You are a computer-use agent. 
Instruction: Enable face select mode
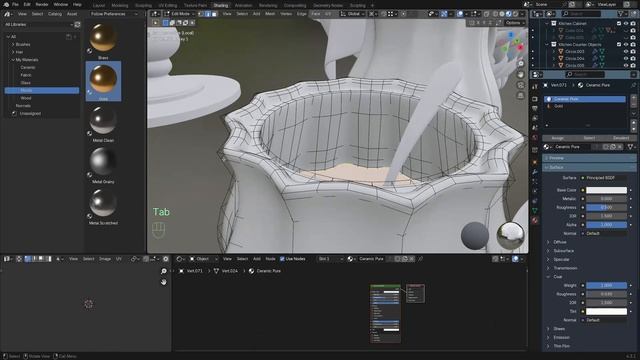pos(214,14)
